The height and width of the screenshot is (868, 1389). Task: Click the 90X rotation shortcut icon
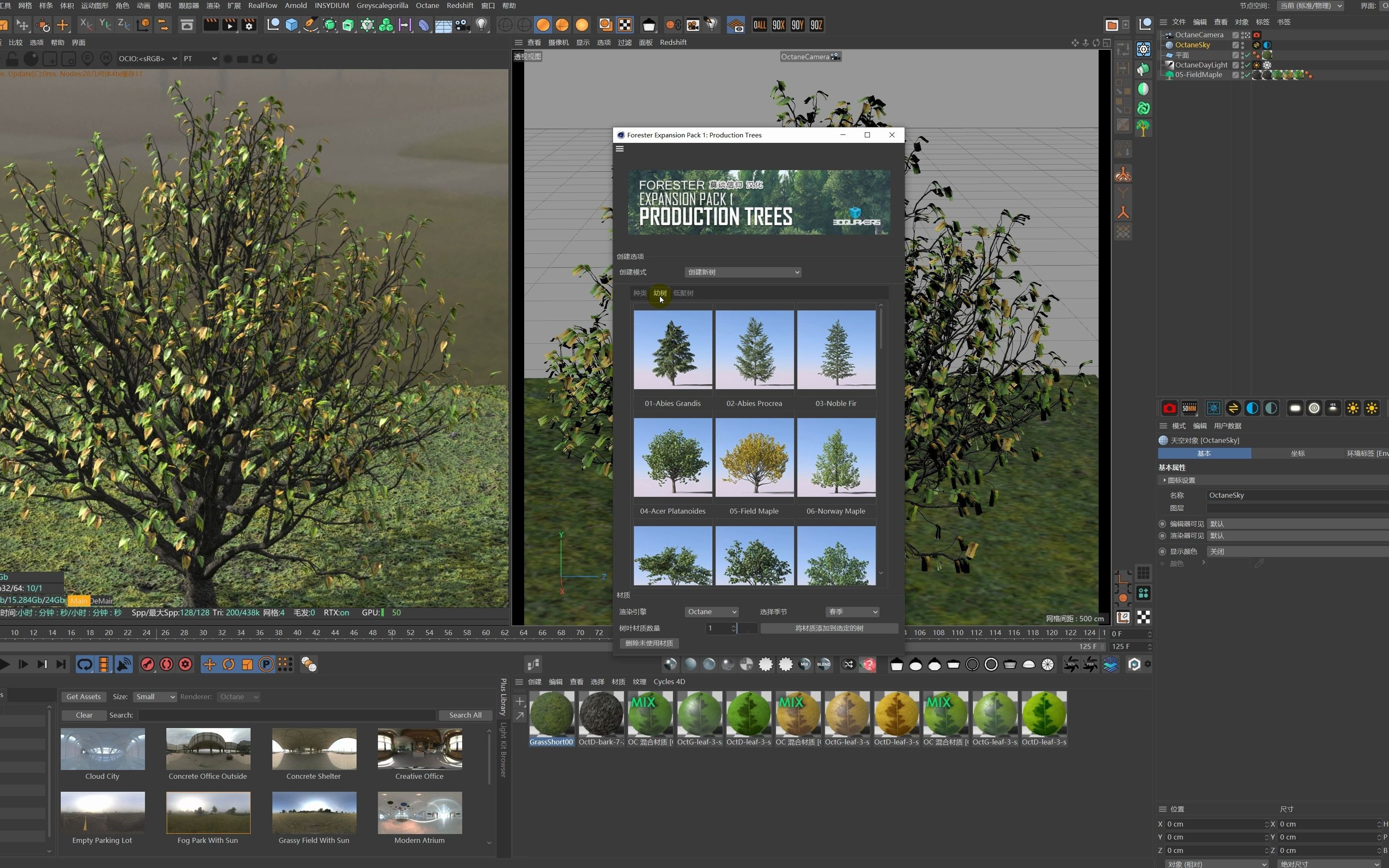[x=778, y=25]
